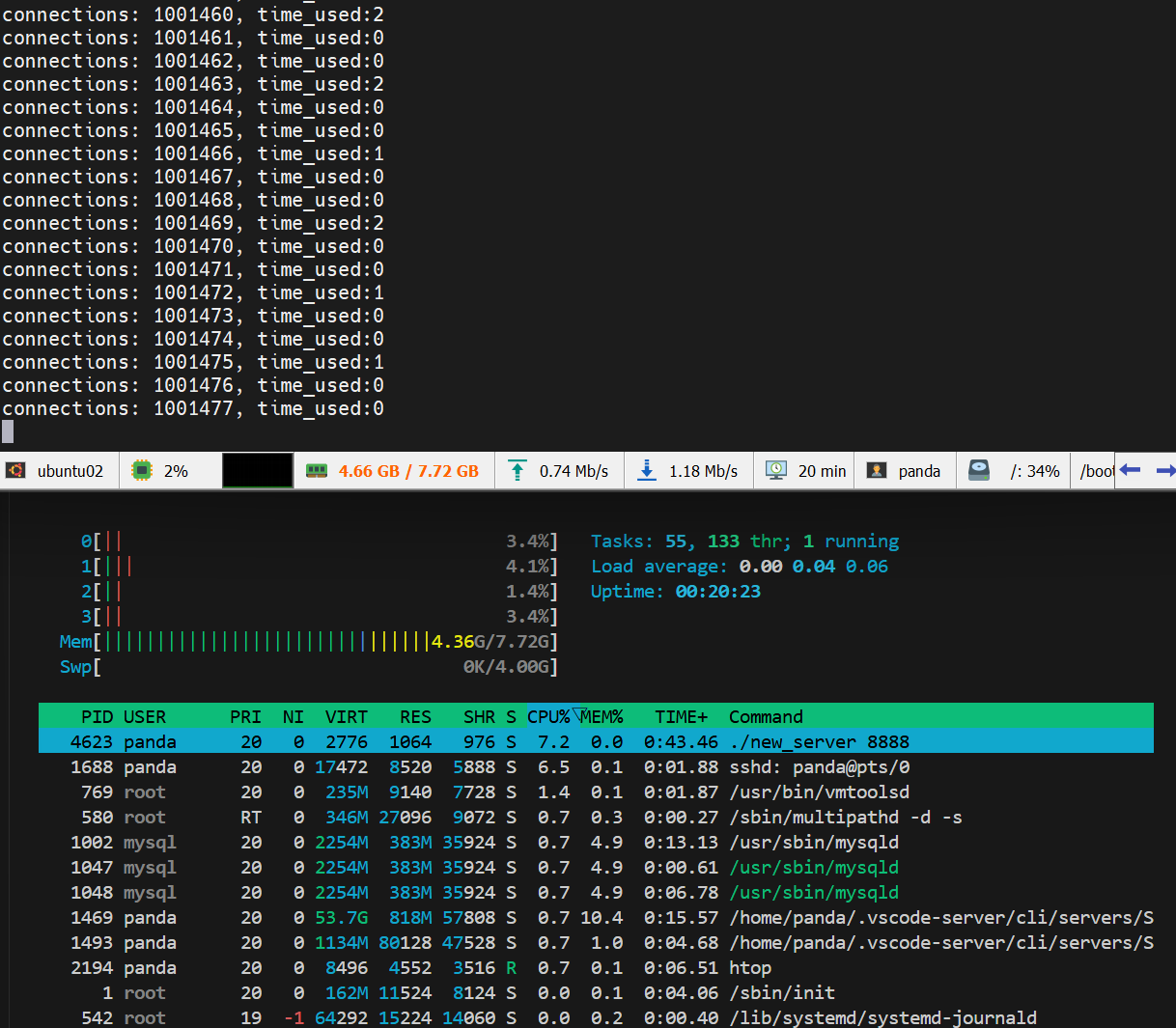Sort htop by the TIME+ column header
Image resolution: width=1176 pixels, height=1028 pixels.
point(682,716)
